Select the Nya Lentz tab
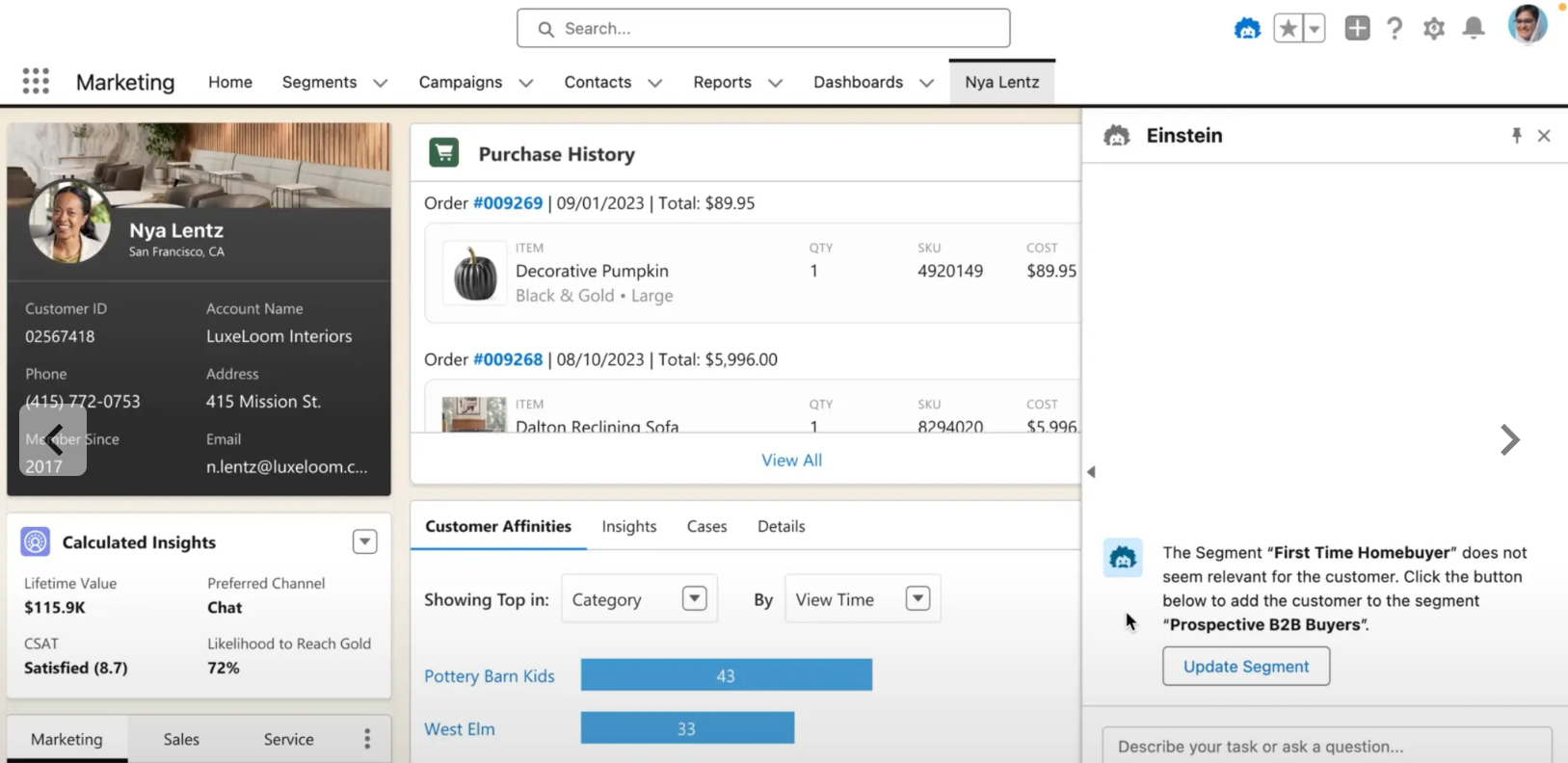This screenshot has height=763, width=1568. (1002, 82)
